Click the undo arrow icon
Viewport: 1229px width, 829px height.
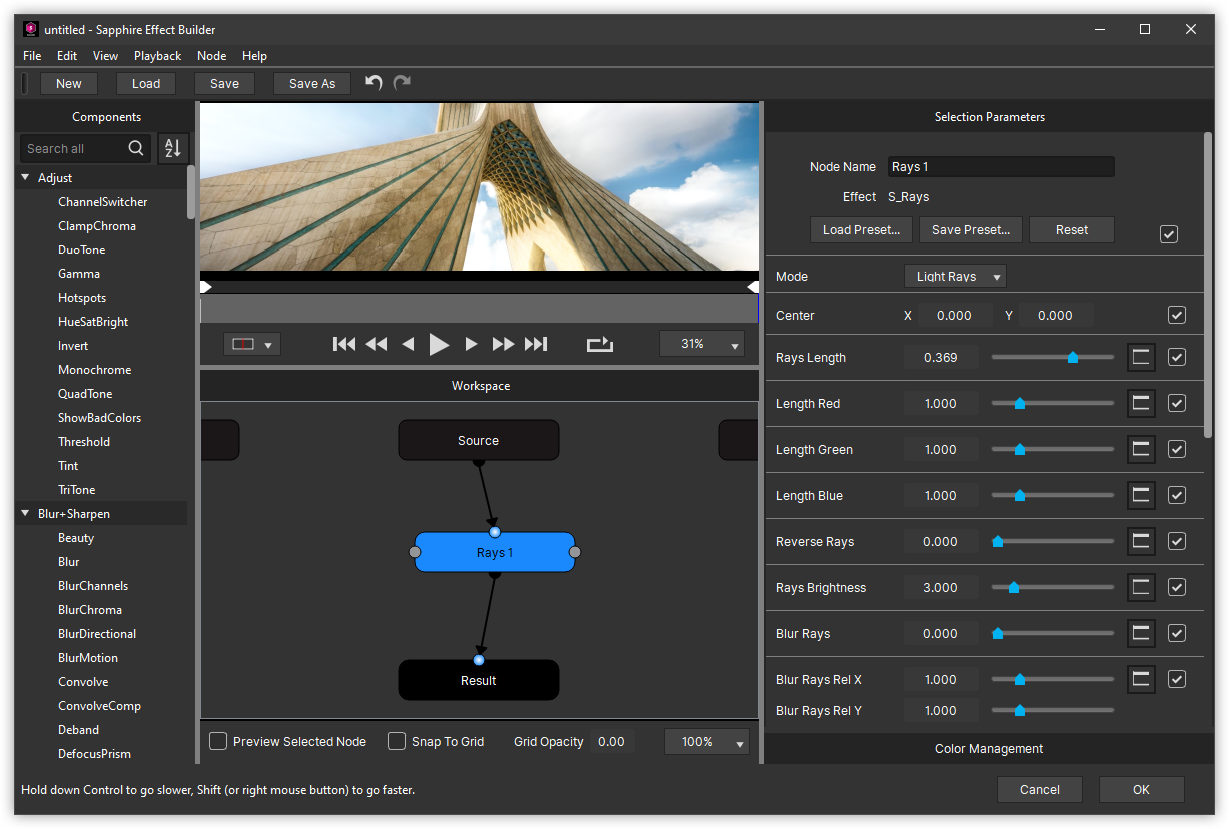point(374,83)
